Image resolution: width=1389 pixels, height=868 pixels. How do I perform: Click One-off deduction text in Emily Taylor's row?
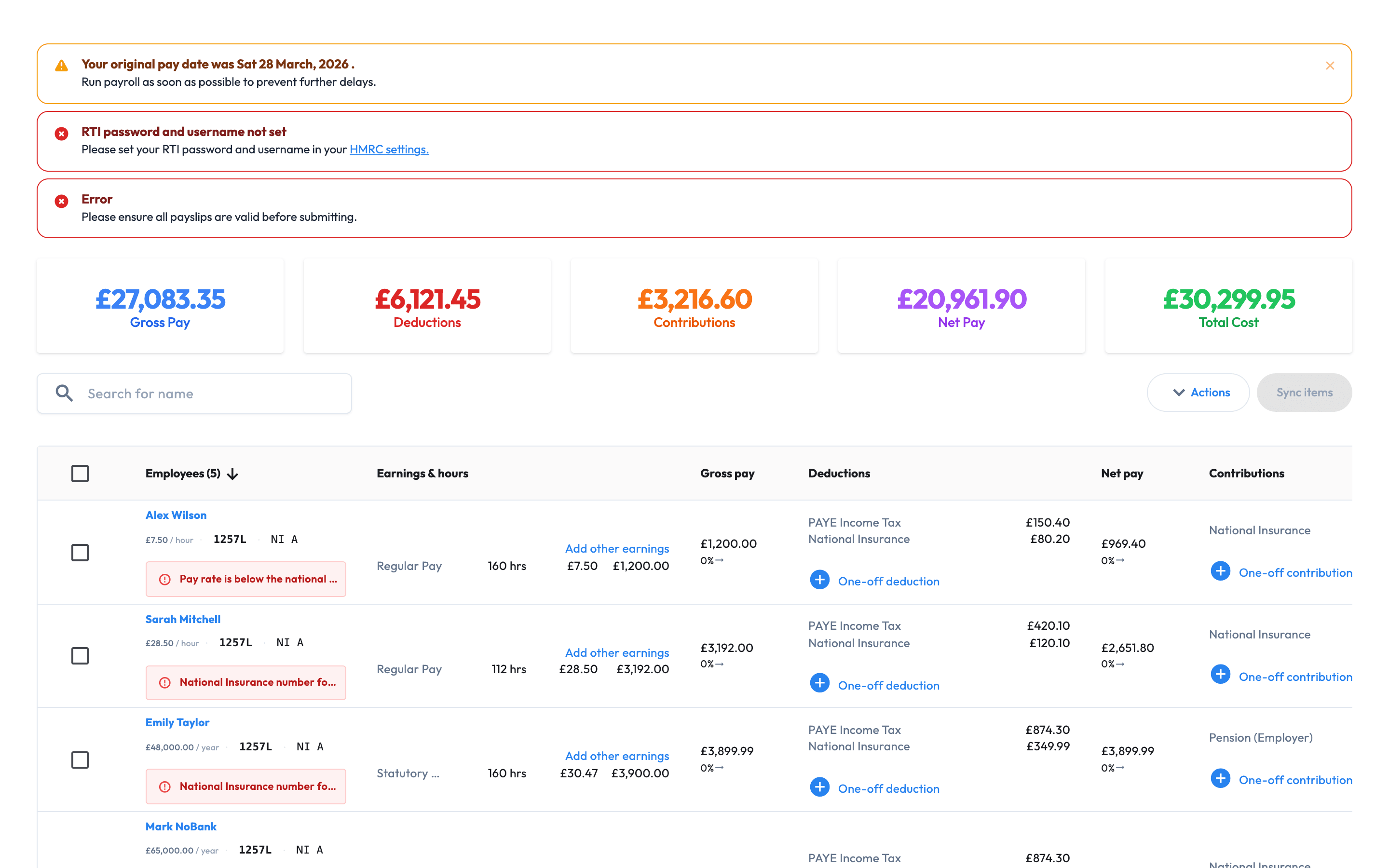pyautogui.click(x=888, y=788)
